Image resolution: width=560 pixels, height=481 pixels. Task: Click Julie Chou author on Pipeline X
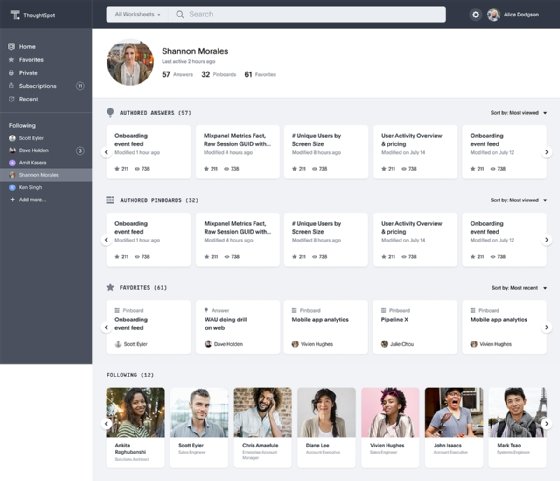coord(398,344)
